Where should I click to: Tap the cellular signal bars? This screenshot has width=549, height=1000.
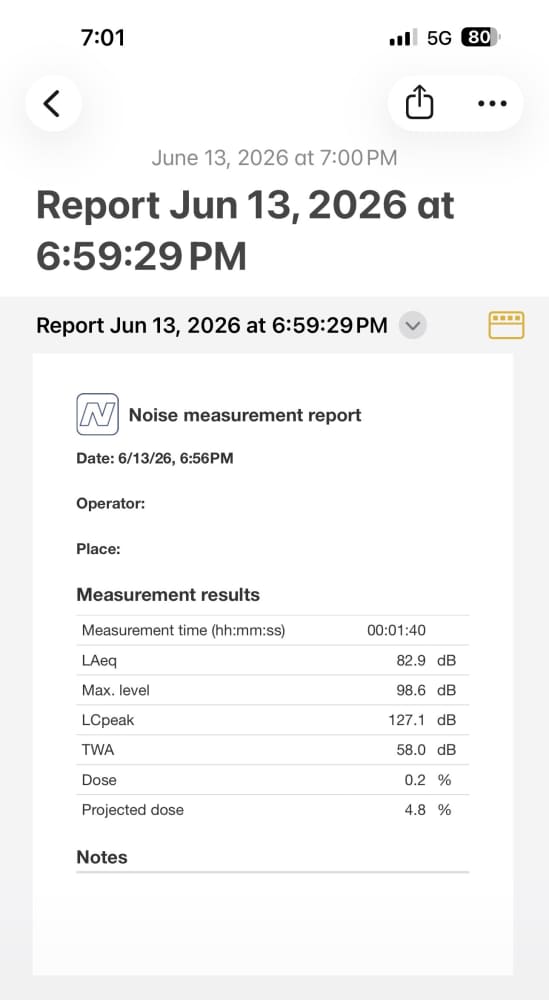coord(404,38)
